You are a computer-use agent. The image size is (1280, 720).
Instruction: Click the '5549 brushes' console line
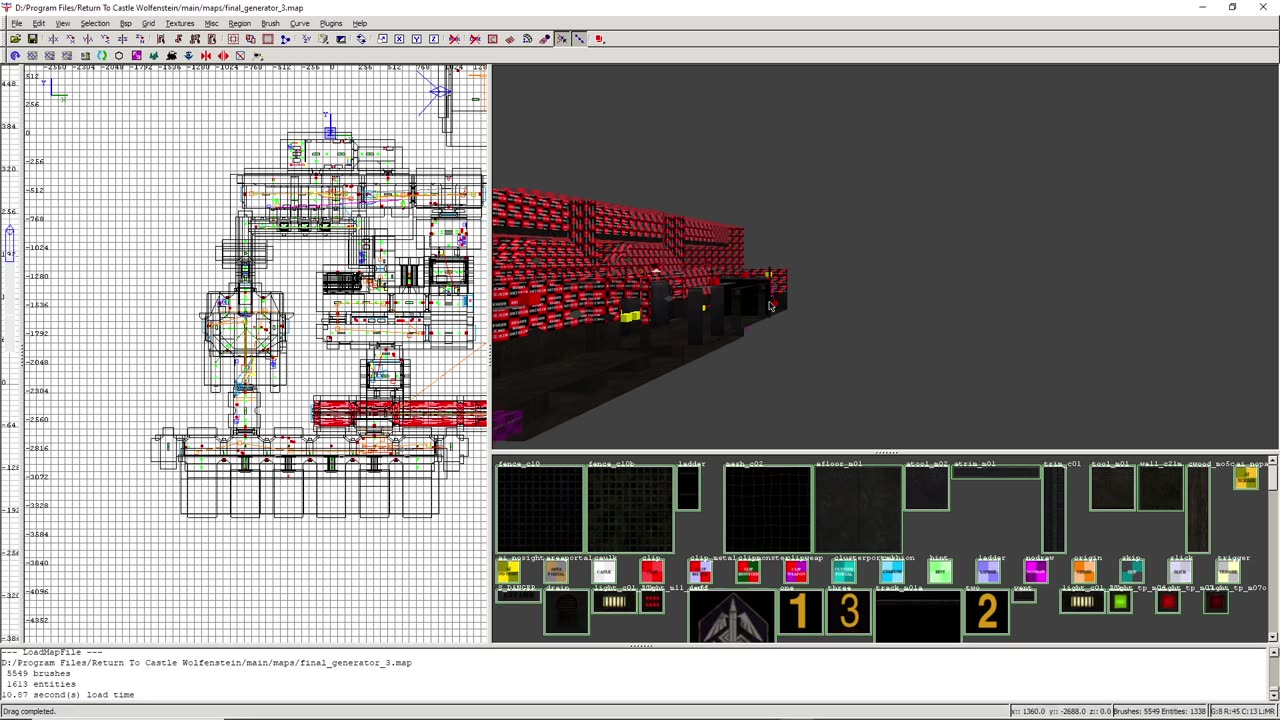[38, 673]
